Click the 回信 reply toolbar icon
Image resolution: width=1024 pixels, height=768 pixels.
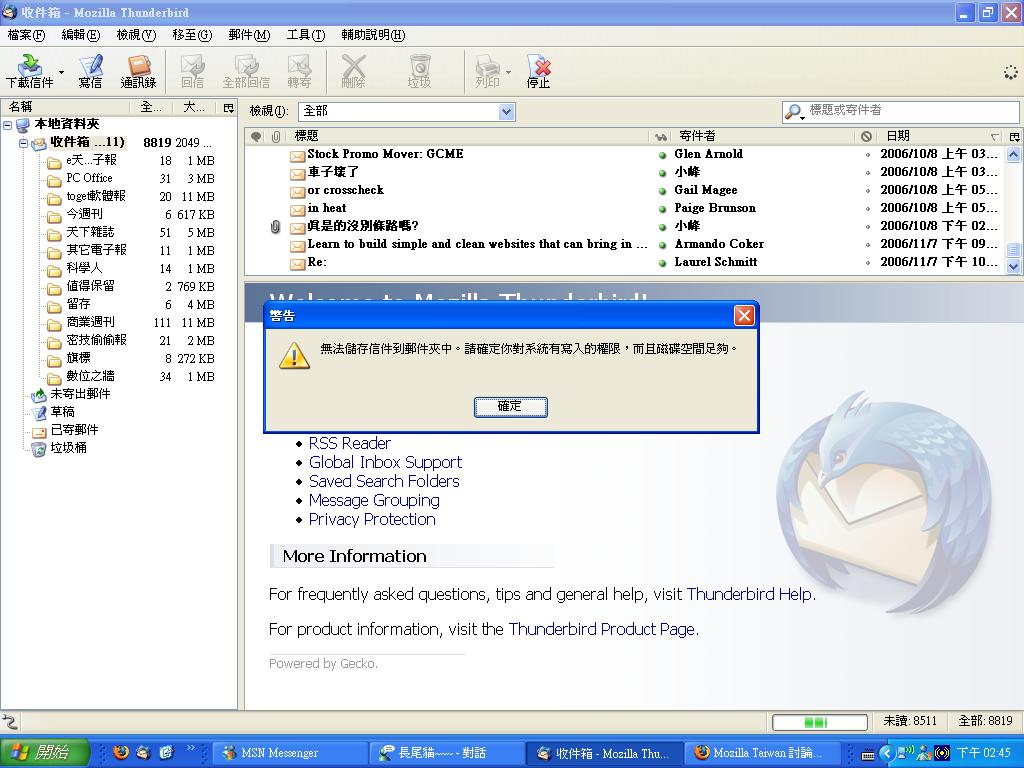click(x=192, y=71)
